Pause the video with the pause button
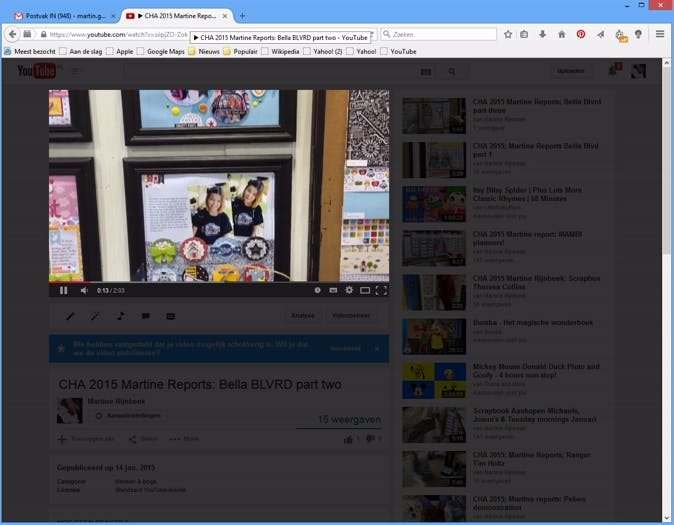This screenshot has height=525, width=674. tap(64, 290)
